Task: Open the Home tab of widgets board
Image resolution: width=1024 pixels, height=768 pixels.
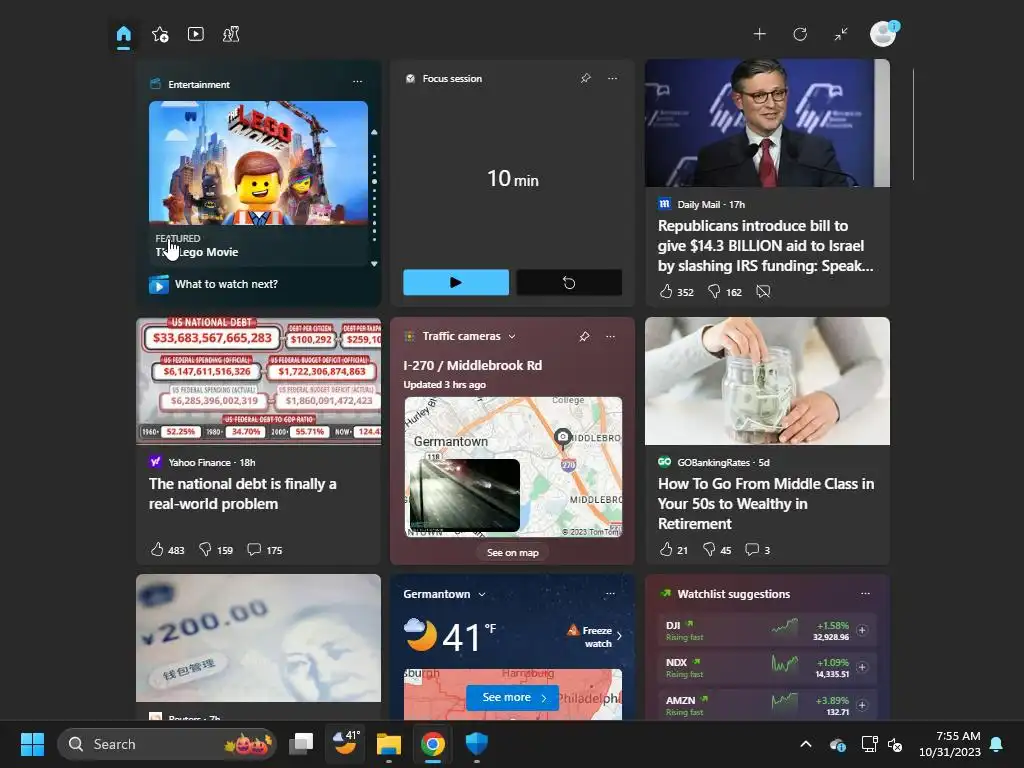Action: (x=123, y=34)
